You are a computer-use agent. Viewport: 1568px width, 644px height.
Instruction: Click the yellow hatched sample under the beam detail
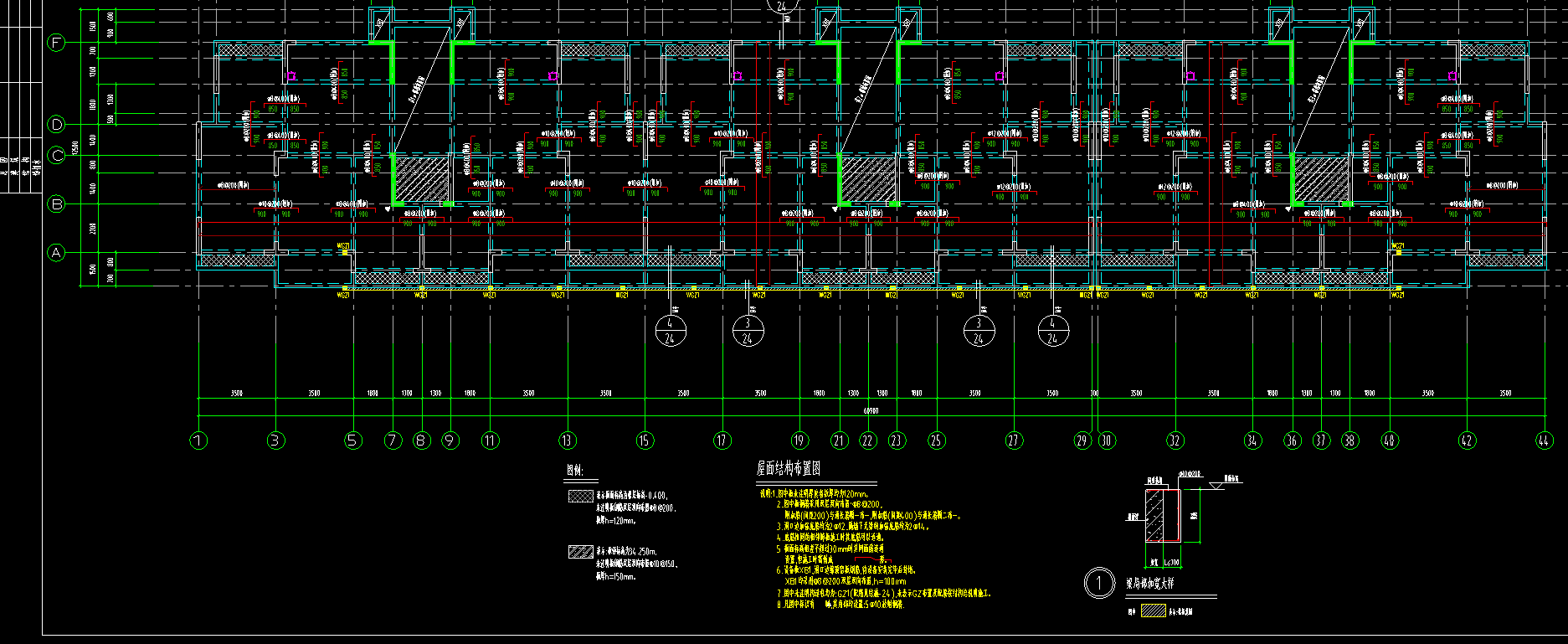pyautogui.click(x=1154, y=611)
